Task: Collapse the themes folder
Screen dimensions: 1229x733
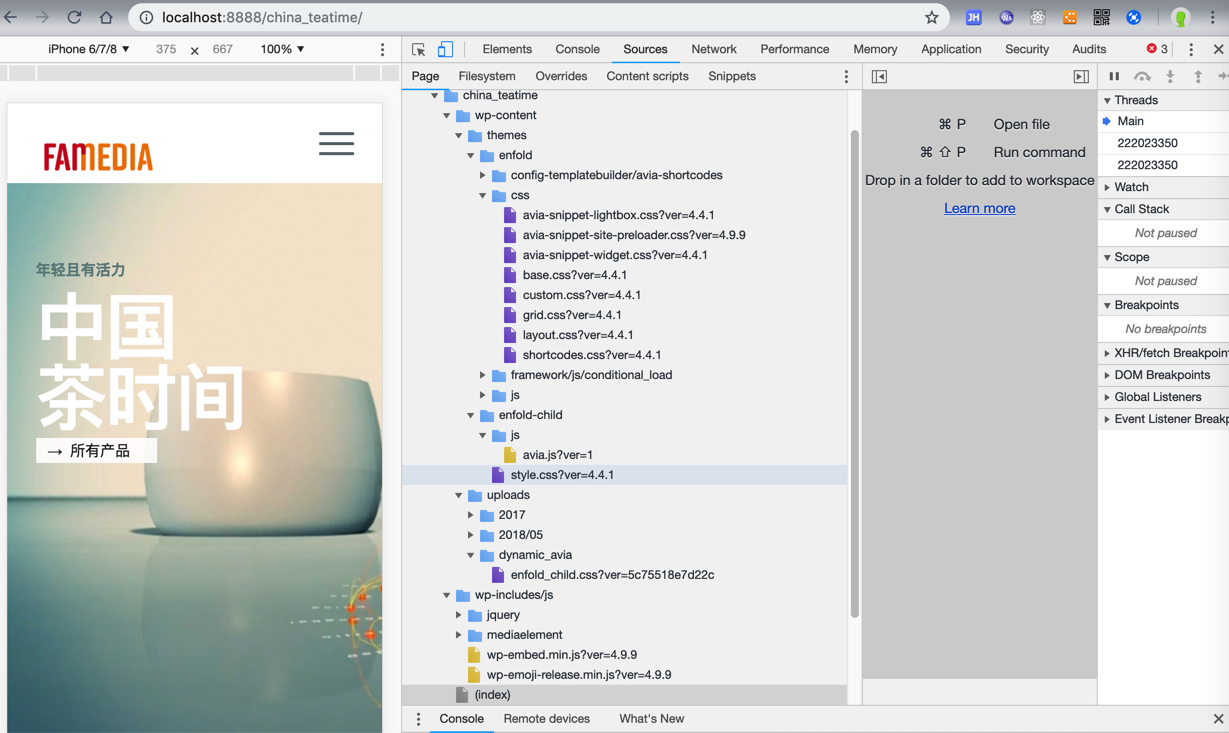Action: point(459,135)
